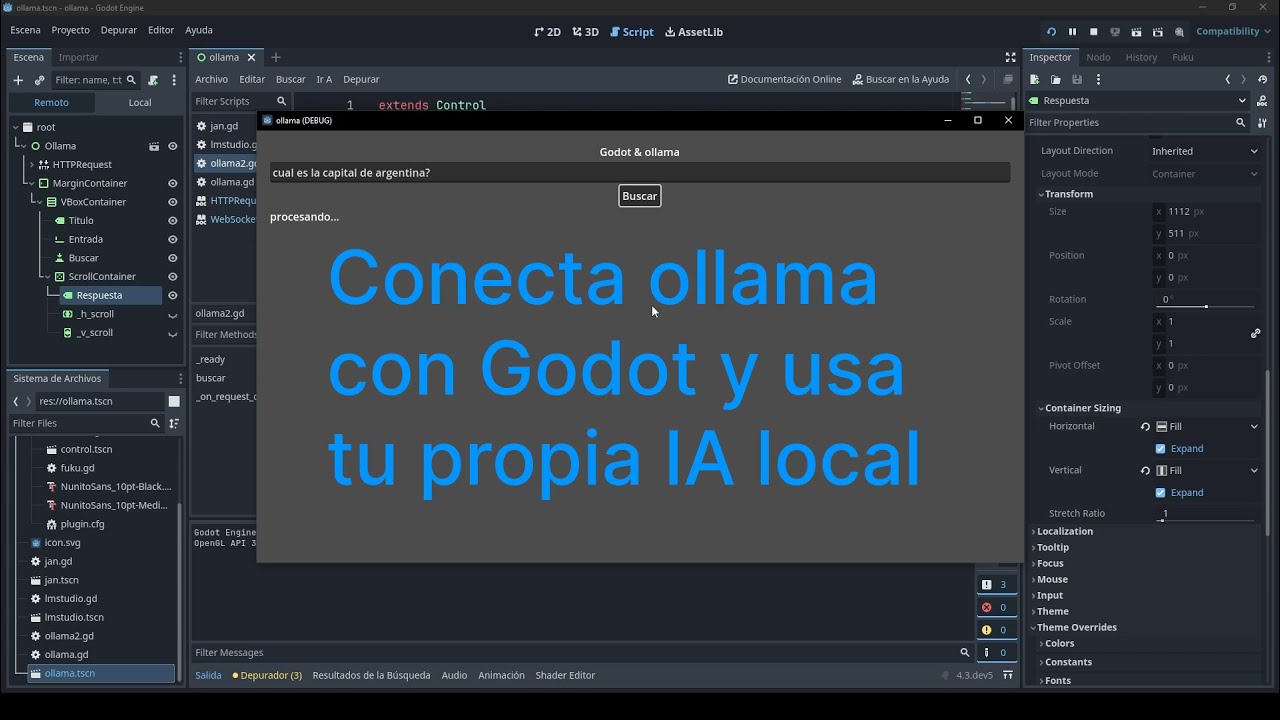The width and height of the screenshot is (1280, 720).
Task: Click the reload project icon in run toolbar
Action: [x=1051, y=32]
